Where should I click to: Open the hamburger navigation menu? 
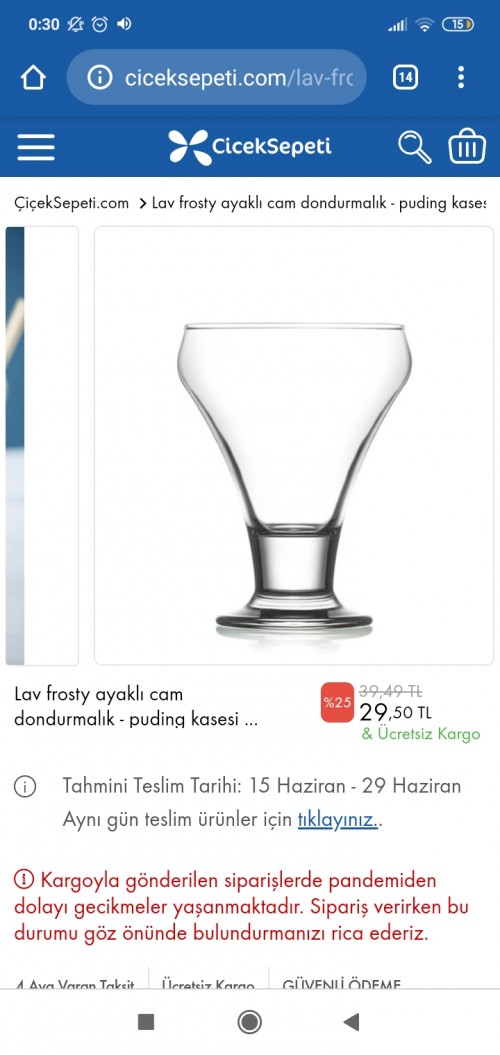tap(36, 147)
